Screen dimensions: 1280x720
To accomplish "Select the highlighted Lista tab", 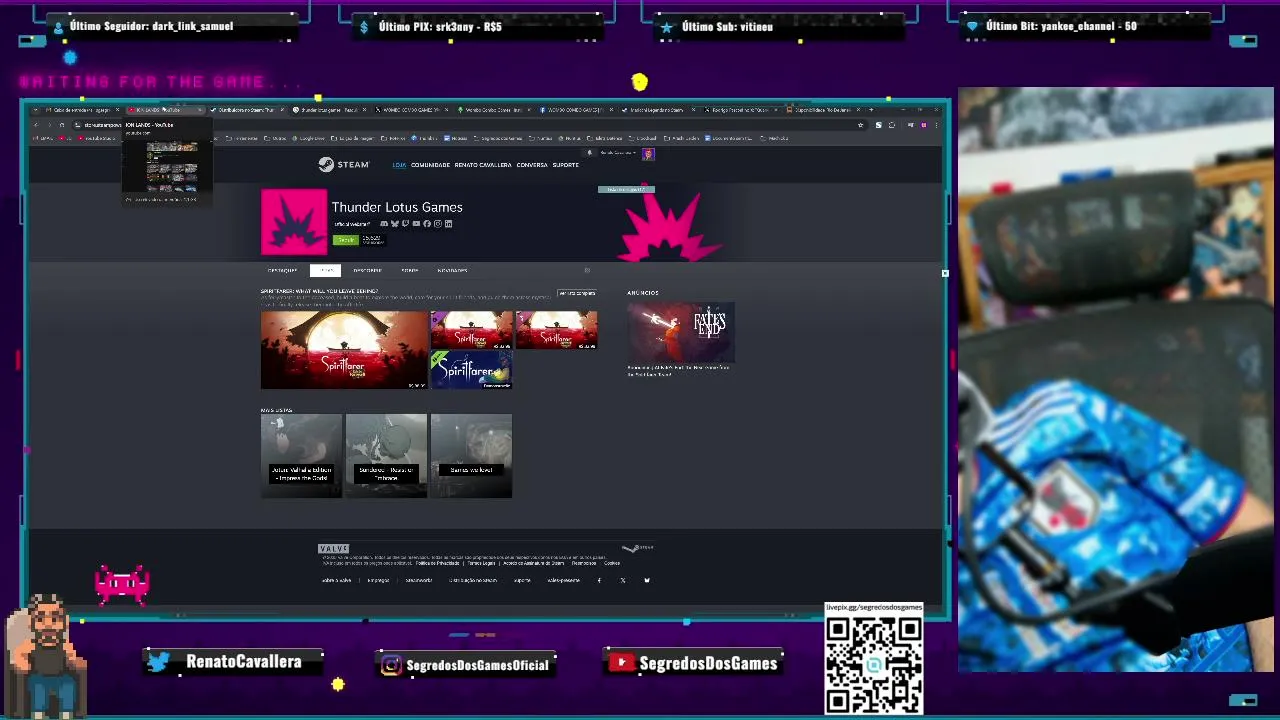I will tap(325, 270).
